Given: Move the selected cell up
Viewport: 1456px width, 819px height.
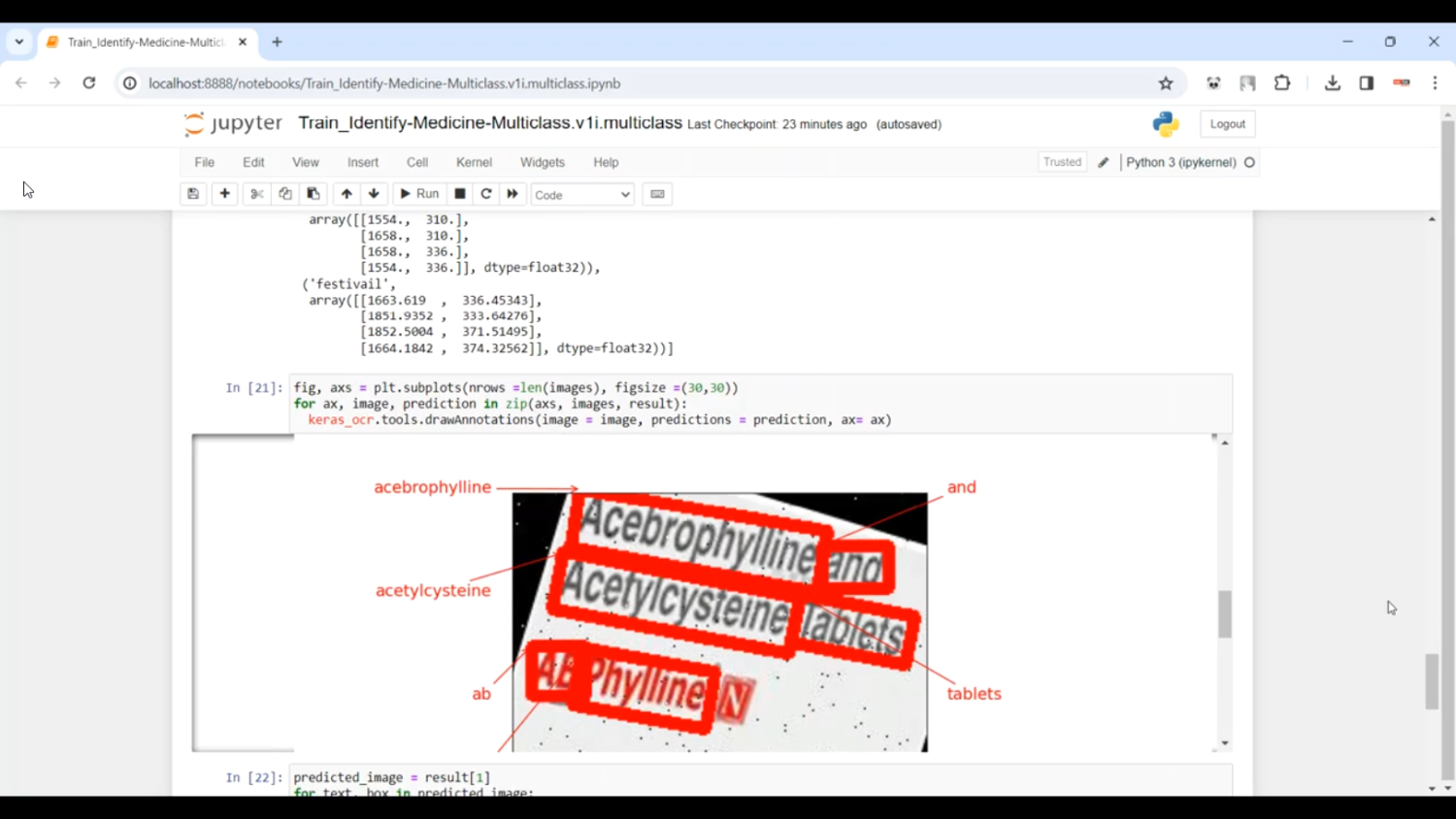Looking at the screenshot, I should [x=346, y=194].
